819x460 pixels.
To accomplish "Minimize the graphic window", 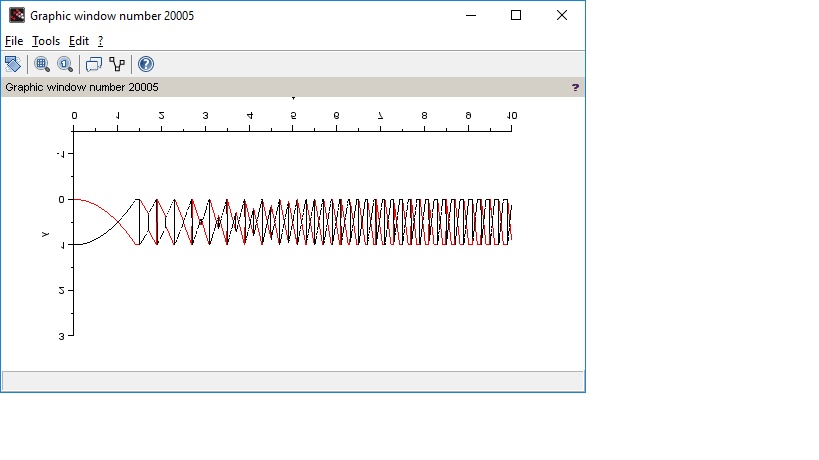I will click(x=470, y=15).
